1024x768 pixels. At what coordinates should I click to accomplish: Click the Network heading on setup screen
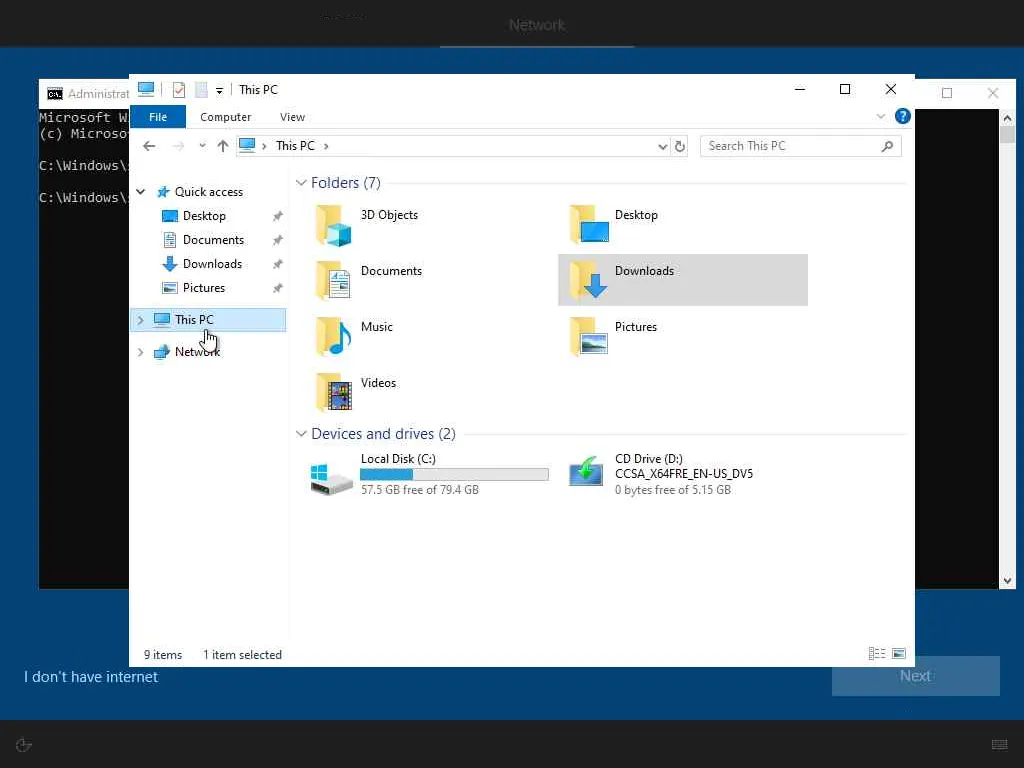pos(537,25)
